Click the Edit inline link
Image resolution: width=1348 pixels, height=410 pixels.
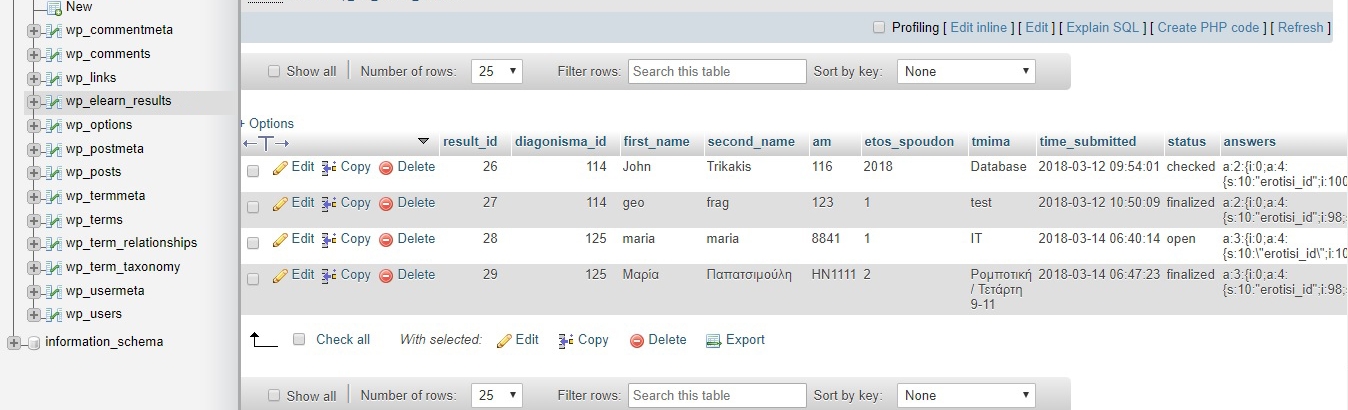pos(979,28)
